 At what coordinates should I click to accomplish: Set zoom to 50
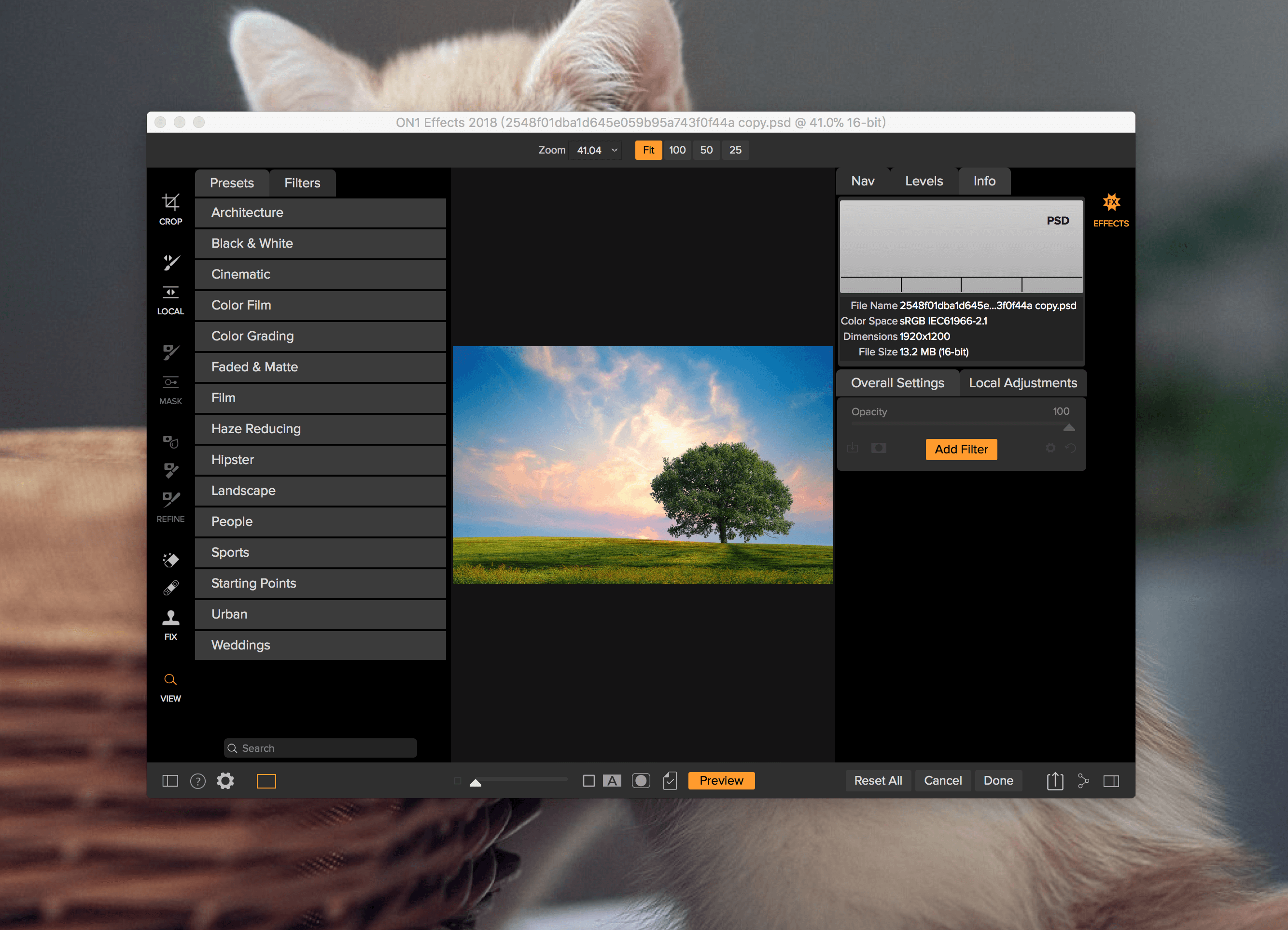(706, 150)
